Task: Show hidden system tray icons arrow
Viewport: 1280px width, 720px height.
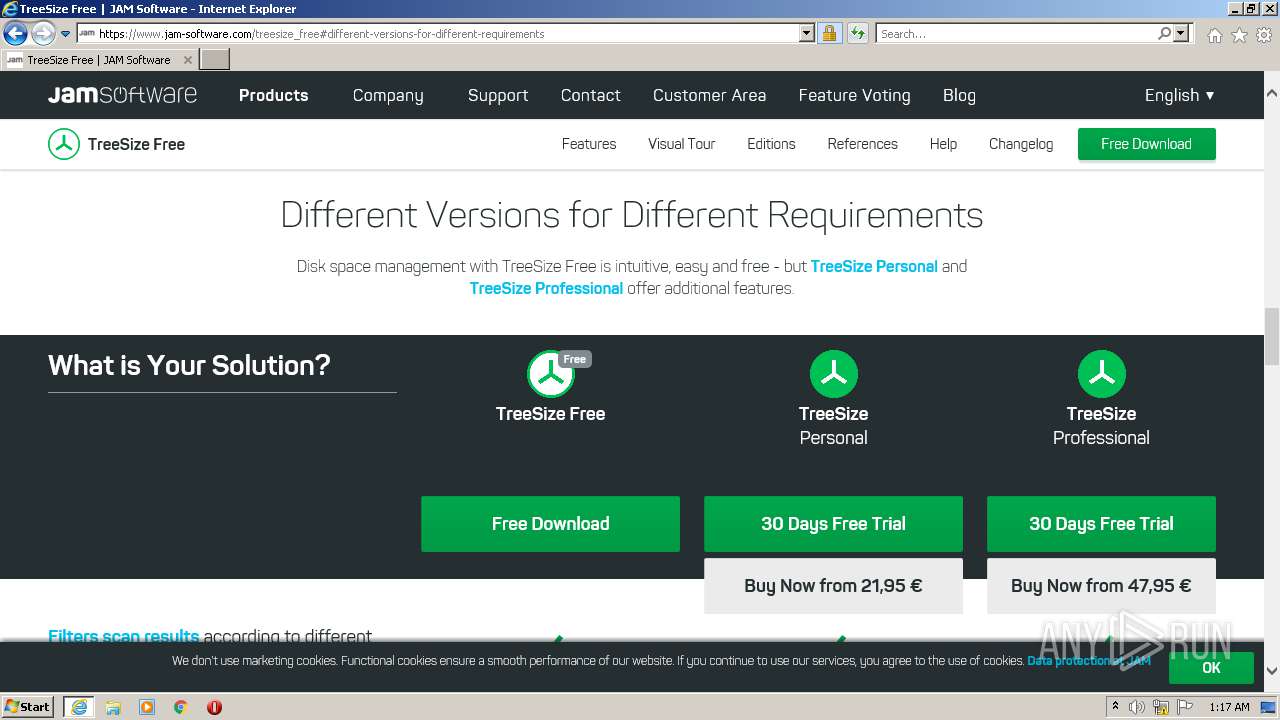Action: (1115, 707)
